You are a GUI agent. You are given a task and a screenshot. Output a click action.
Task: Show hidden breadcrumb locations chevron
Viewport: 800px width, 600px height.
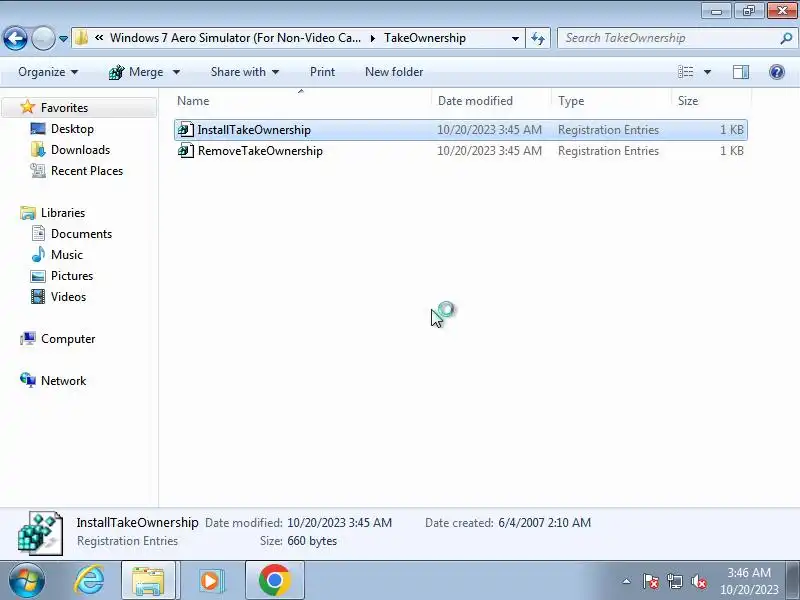[99, 38]
